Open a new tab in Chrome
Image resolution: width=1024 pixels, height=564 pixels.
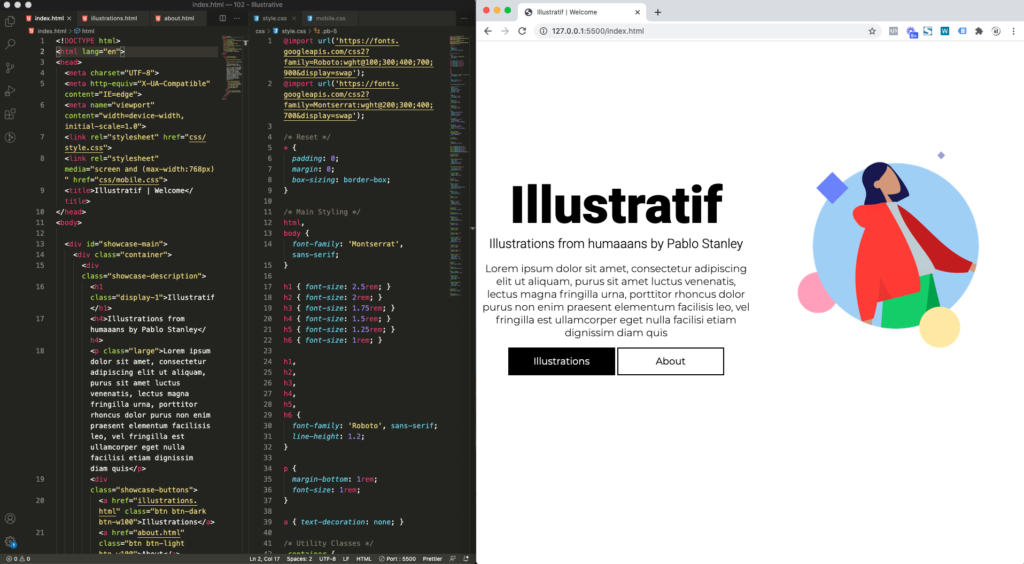pyautogui.click(x=658, y=12)
